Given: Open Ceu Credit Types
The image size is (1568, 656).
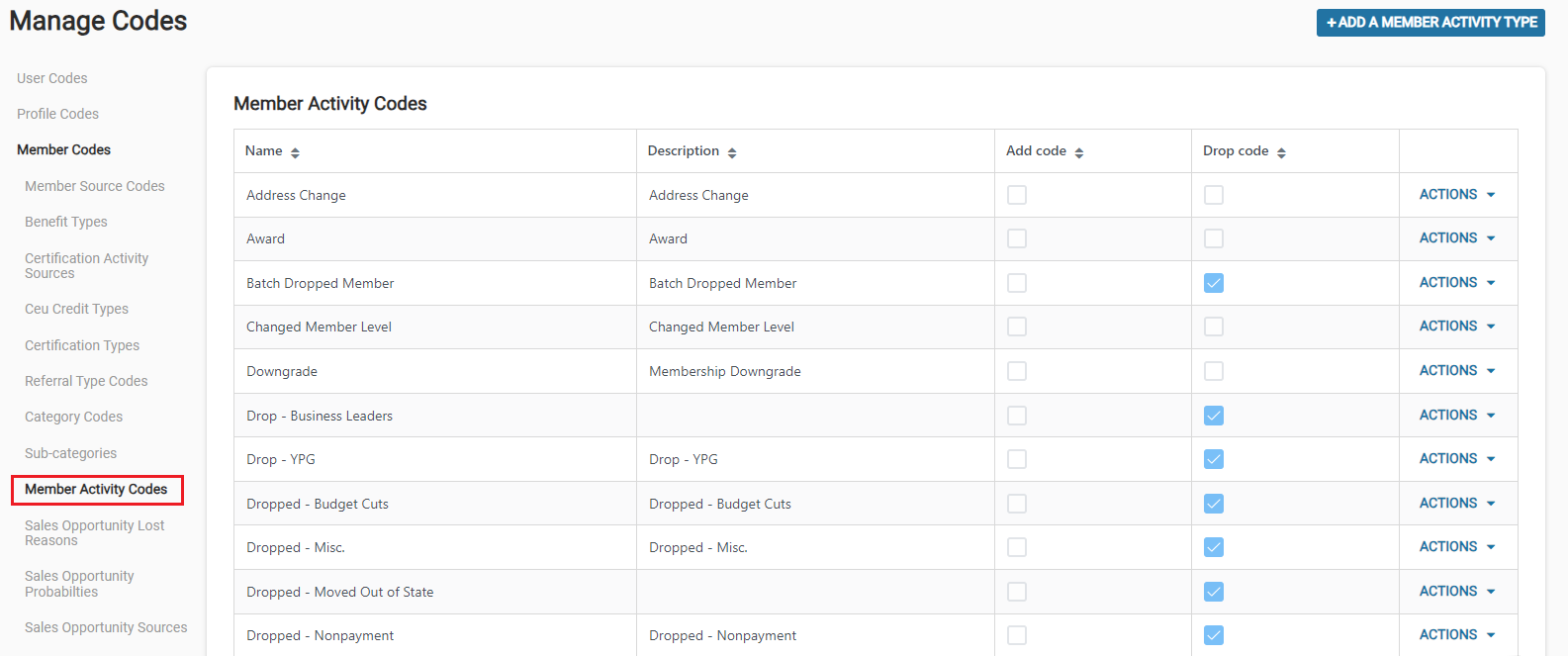Looking at the screenshot, I should [77, 309].
